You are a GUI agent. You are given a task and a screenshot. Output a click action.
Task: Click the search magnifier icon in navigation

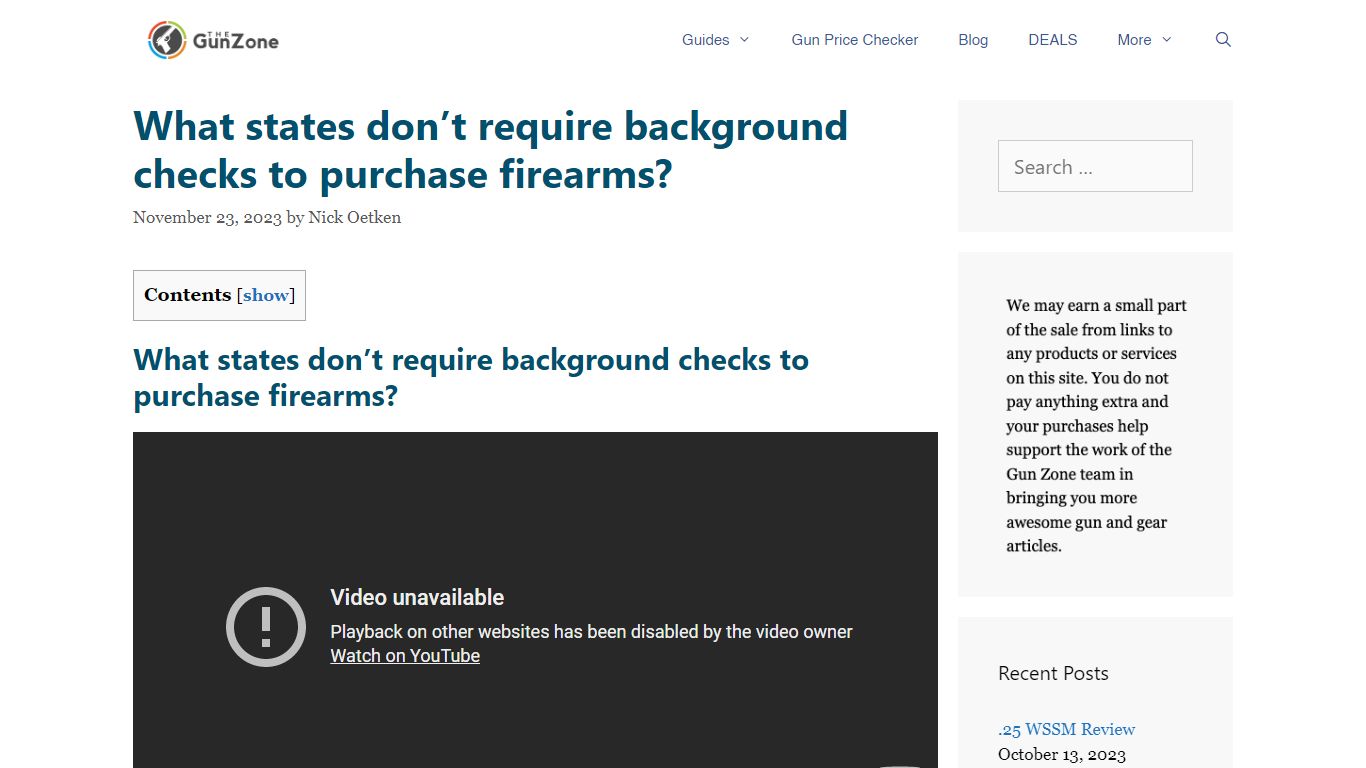(1223, 40)
